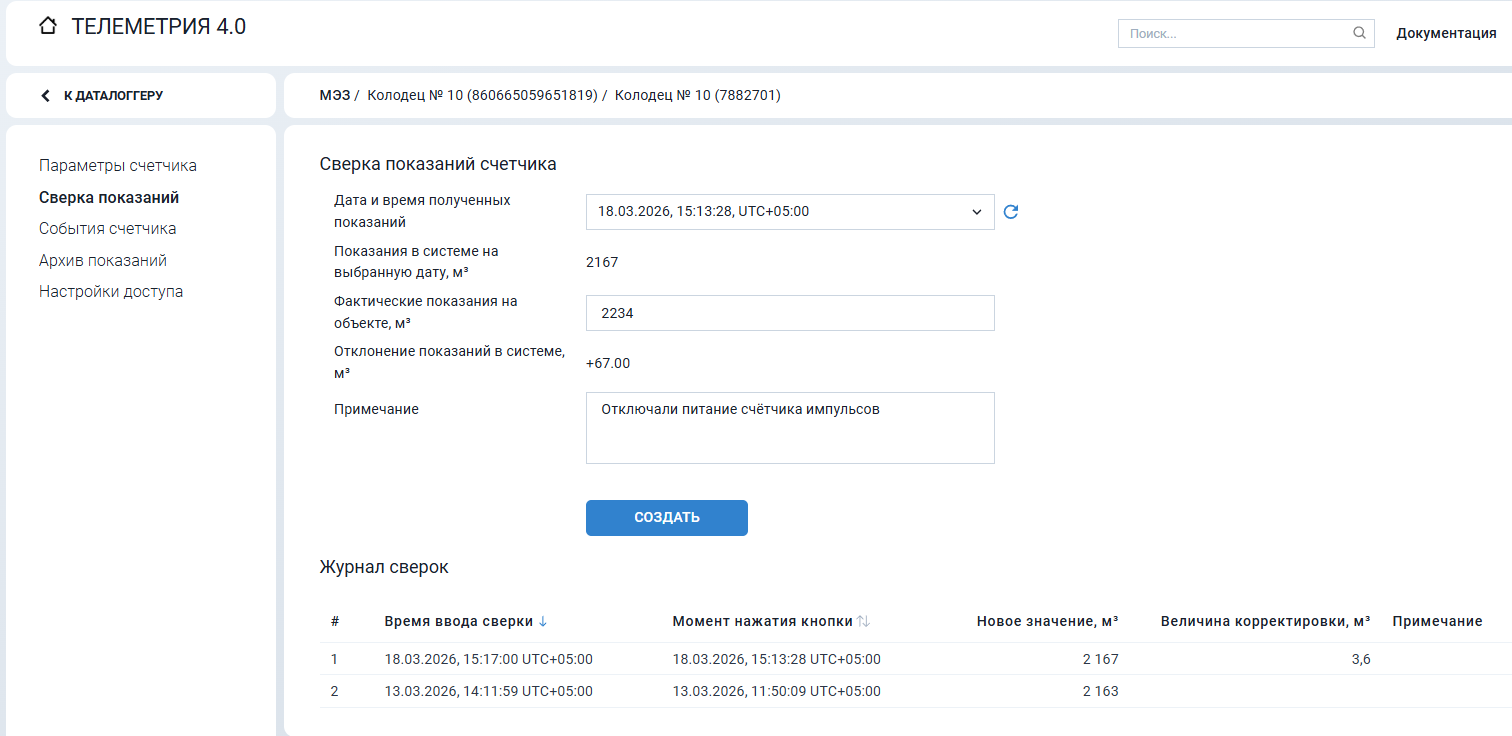Click МЭЗ breadcrumb link
The width and height of the screenshot is (1512, 736).
pos(335,96)
